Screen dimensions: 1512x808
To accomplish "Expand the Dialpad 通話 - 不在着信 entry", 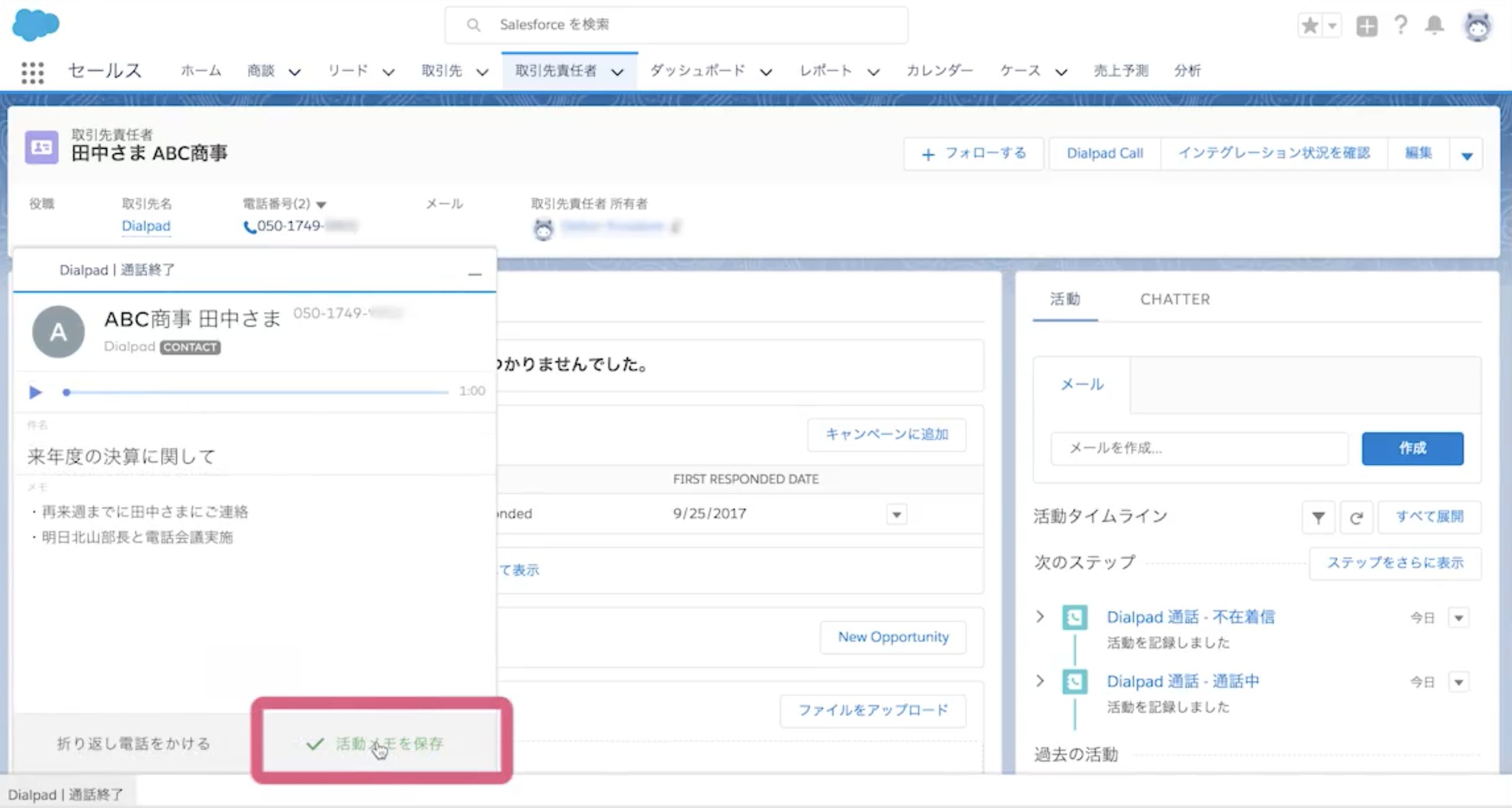I will (x=1040, y=617).
